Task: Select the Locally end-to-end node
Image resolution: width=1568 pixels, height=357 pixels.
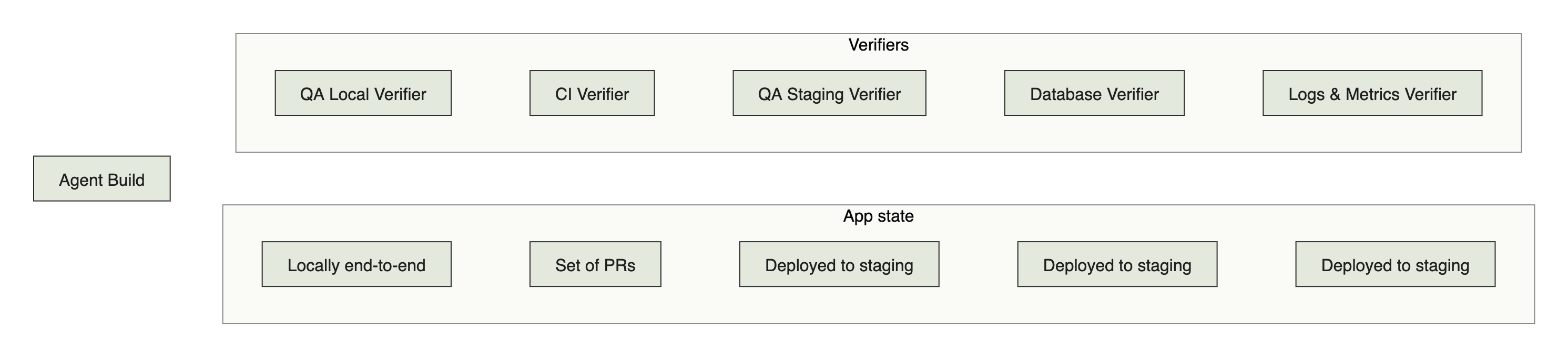Action: coord(356,264)
